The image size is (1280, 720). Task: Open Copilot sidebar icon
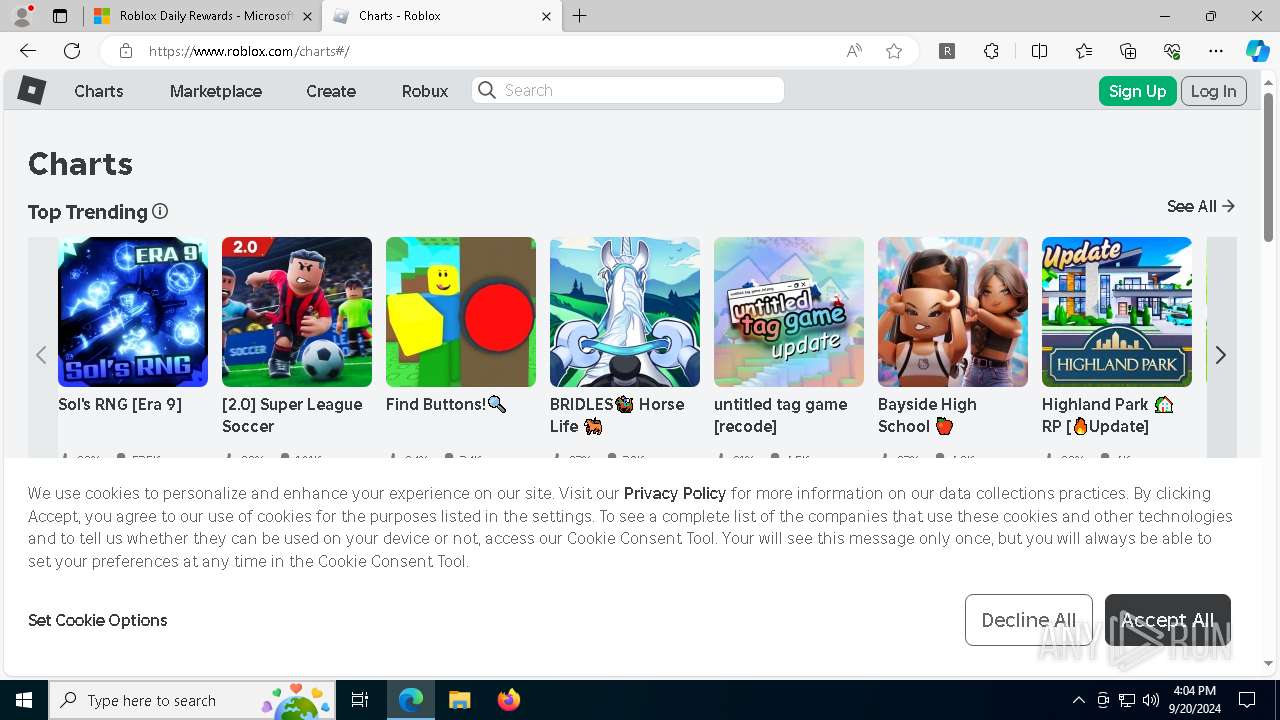tap(1257, 51)
